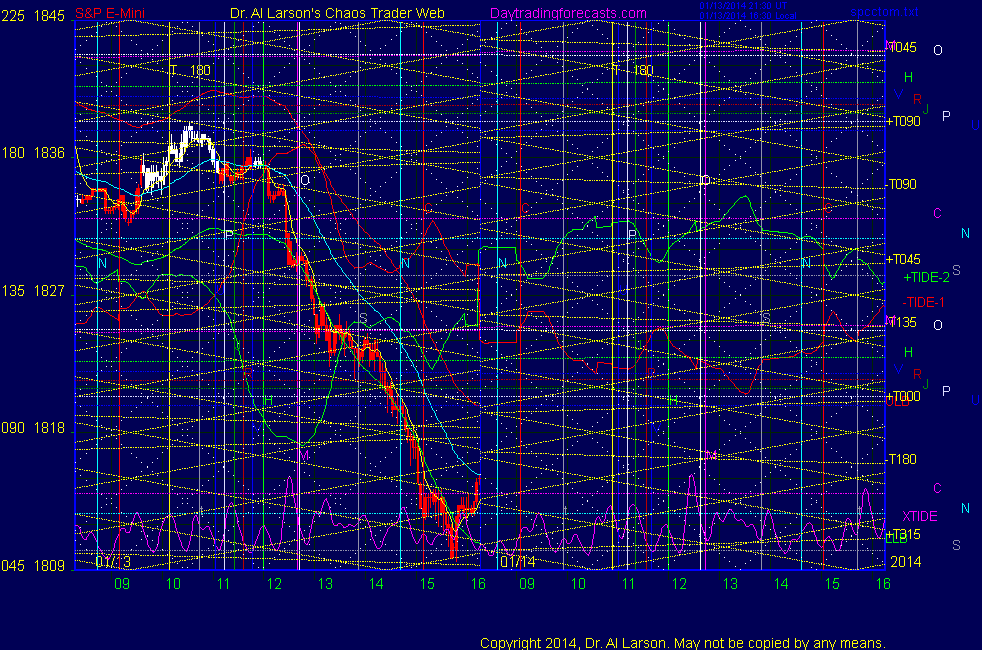
Task: Click the '01/14' date label
Action: click(518, 561)
